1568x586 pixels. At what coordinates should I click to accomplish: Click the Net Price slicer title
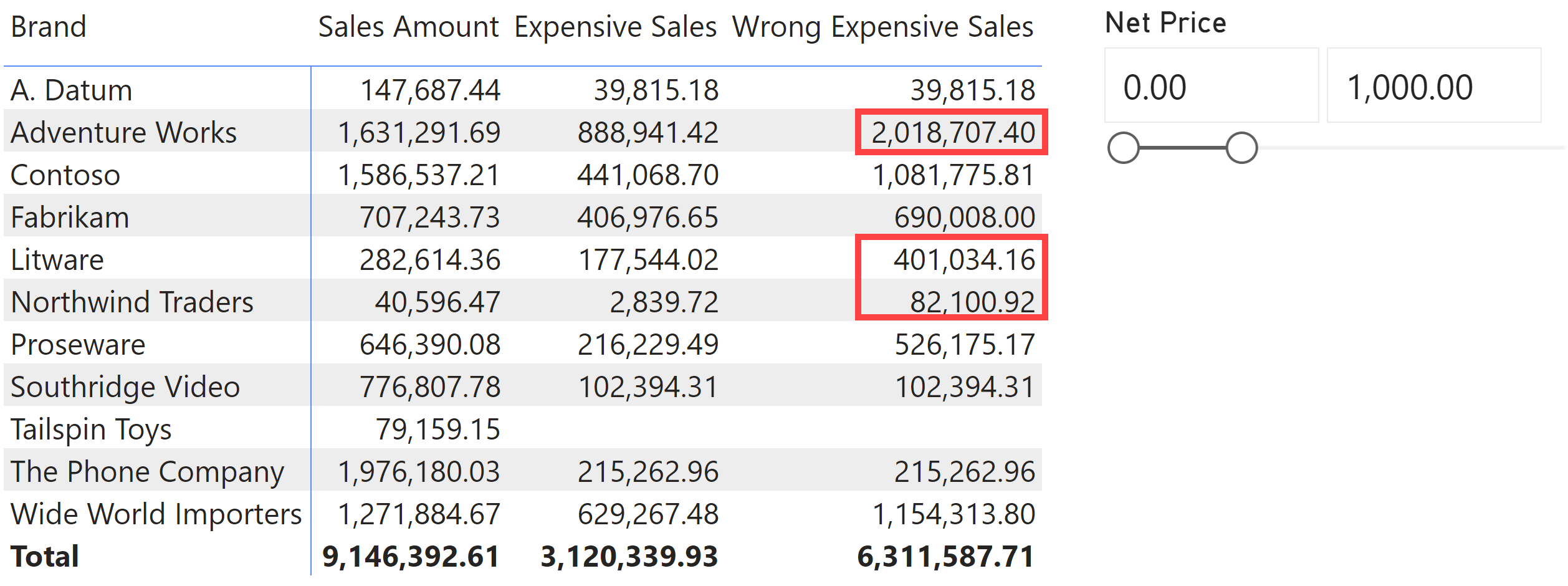[x=1165, y=23]
